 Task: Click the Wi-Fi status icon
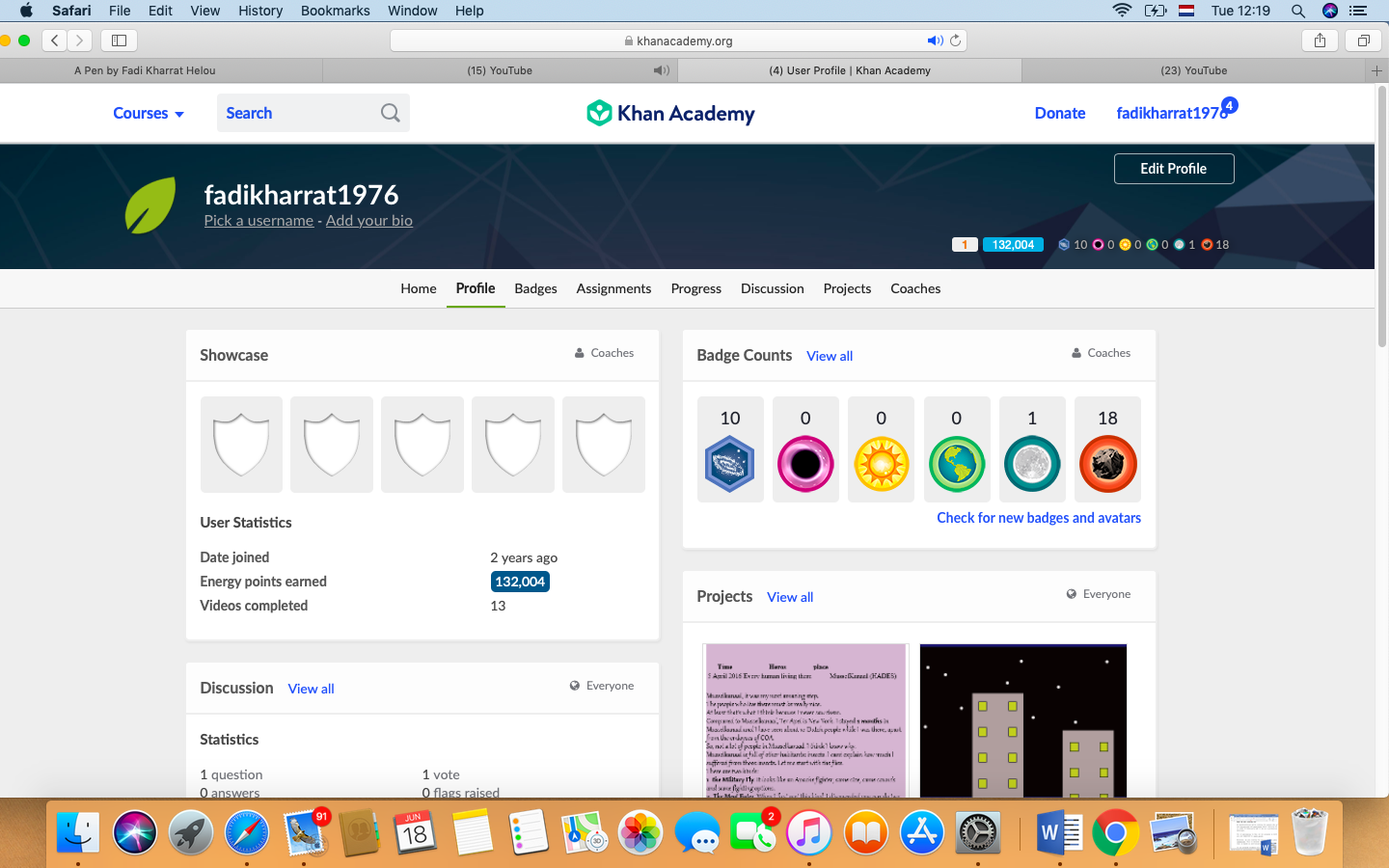pos(1122,11)
